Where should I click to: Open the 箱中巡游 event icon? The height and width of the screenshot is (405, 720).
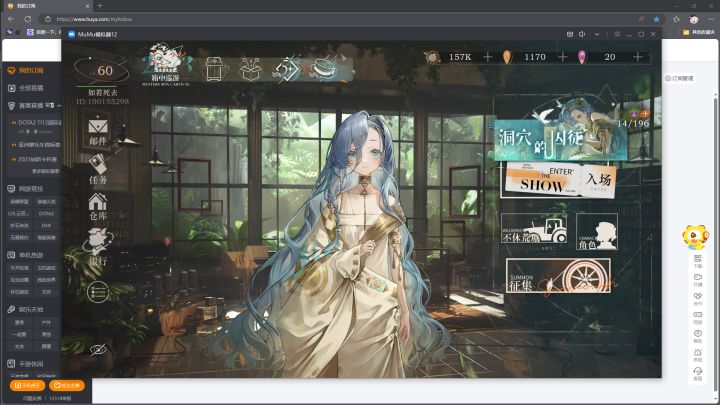(165, 65)
